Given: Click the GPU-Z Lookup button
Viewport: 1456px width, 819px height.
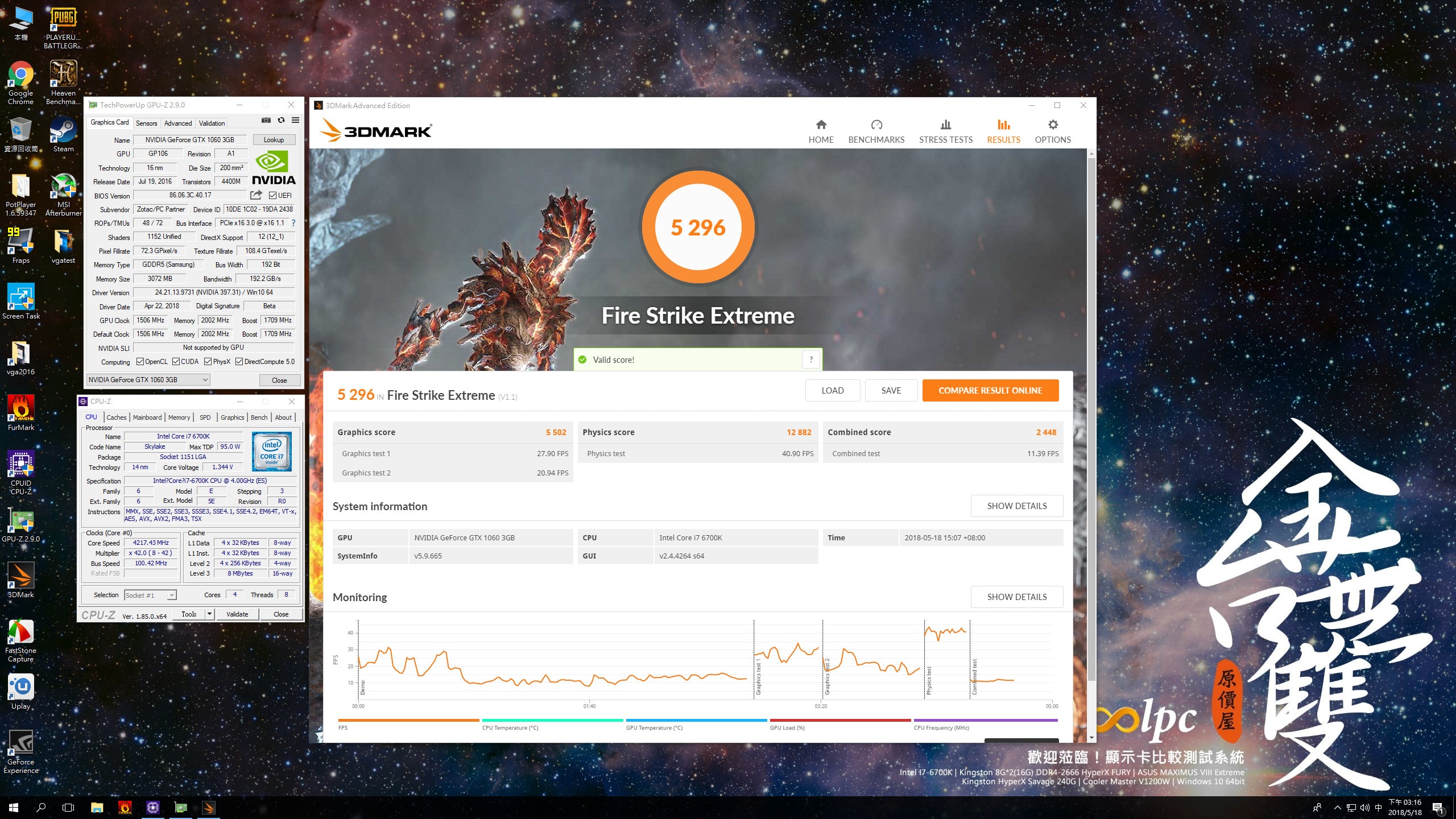Looking at the screenshot, I should click(x=274, y=140).
